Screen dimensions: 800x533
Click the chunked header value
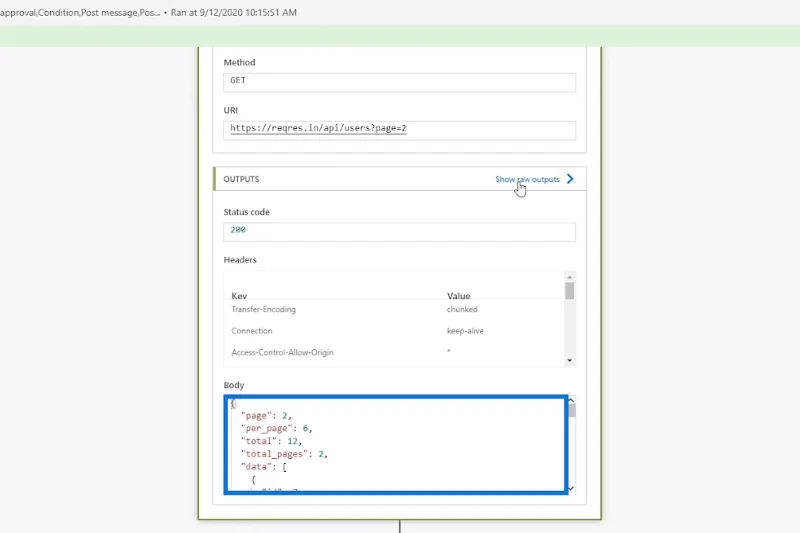[462, 310]
